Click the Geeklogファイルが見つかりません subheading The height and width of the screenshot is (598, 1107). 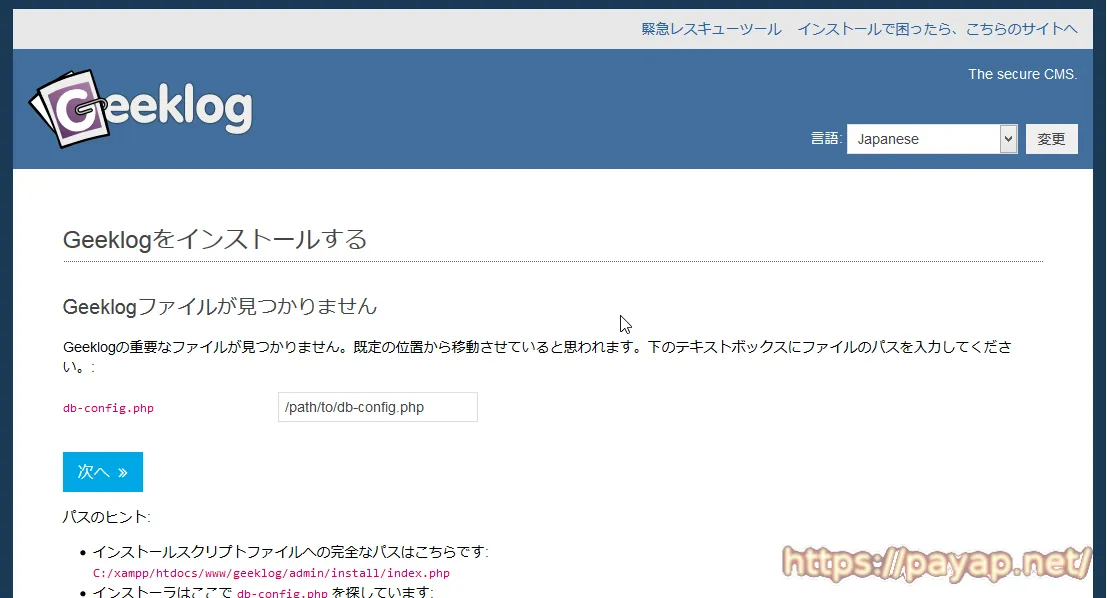219,306
